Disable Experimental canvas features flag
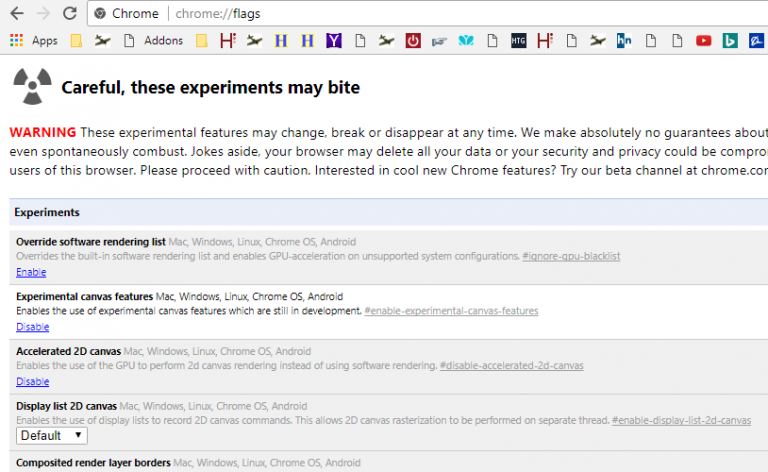This screenshot has width=768, height=472. 32,327
